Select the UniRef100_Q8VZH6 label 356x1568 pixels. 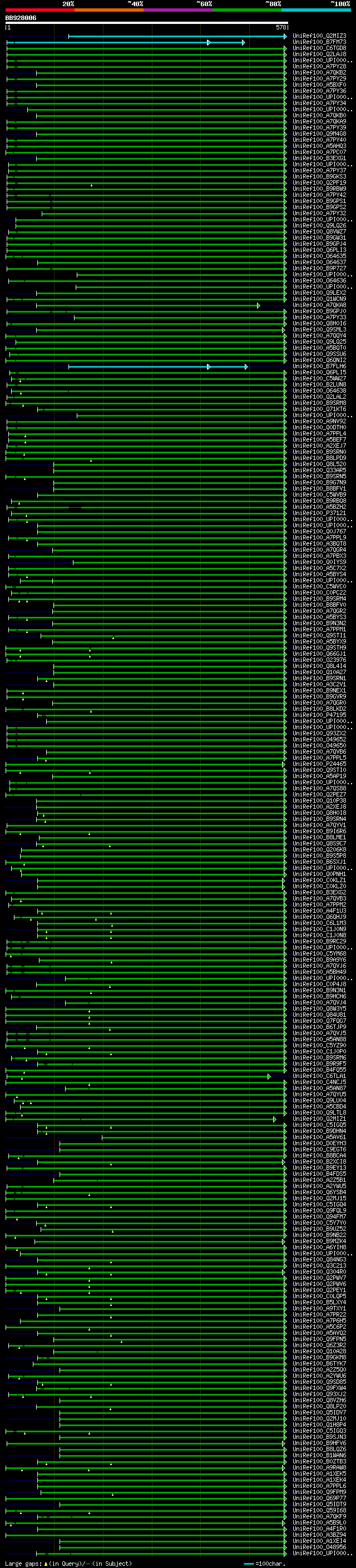pos(319,1401)
